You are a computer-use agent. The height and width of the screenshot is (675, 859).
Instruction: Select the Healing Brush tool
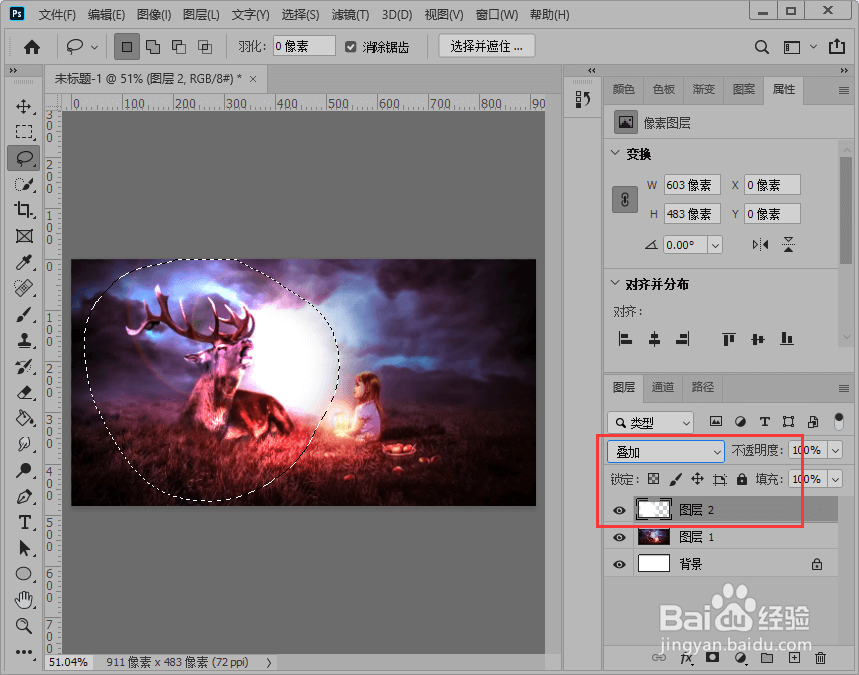24,288
